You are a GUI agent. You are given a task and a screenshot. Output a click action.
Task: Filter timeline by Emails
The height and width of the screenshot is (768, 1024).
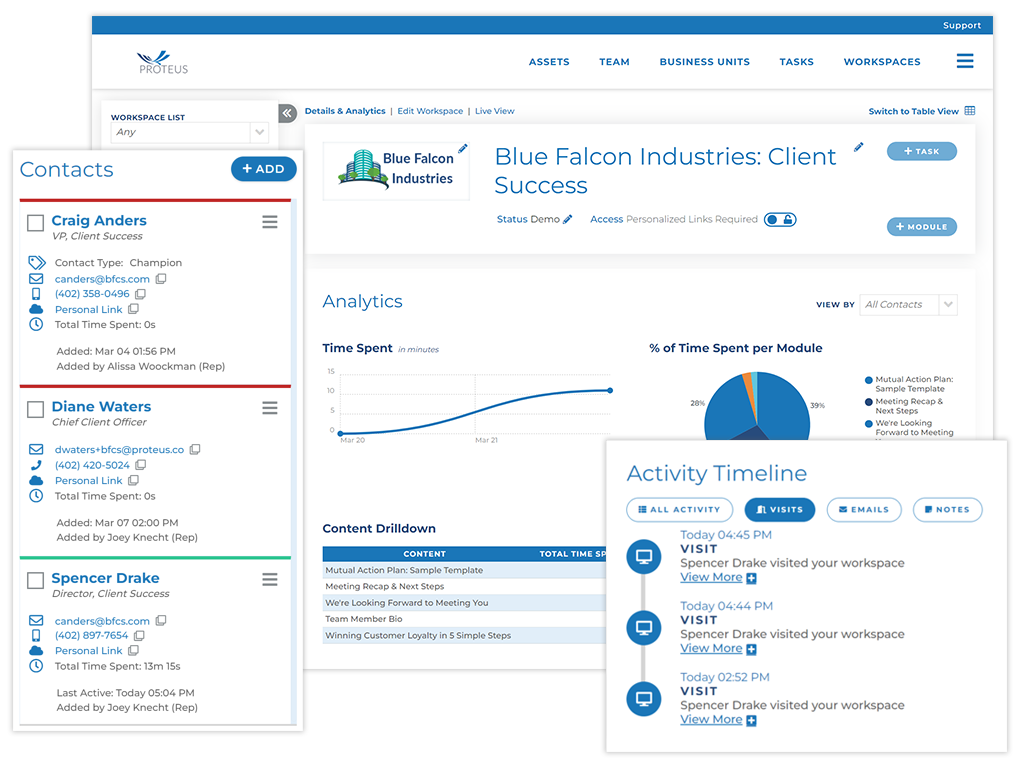point(864,509)
